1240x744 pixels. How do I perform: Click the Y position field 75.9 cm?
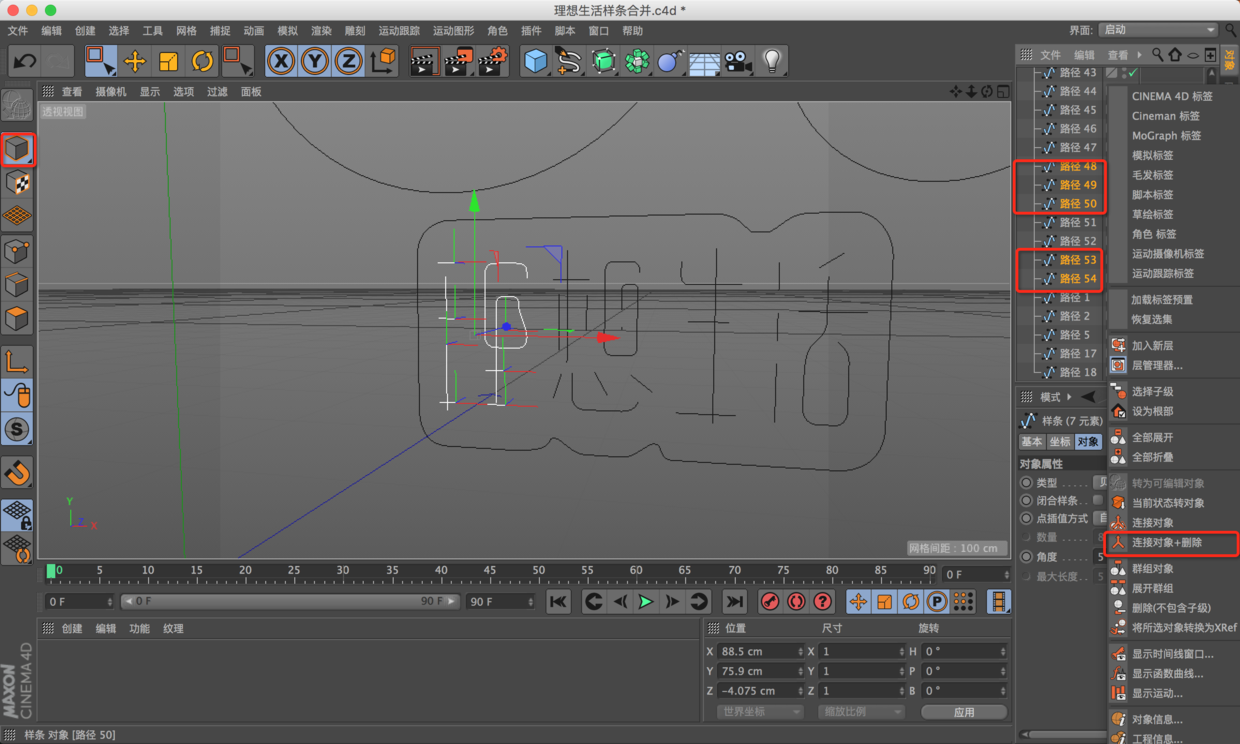point(762,671)
